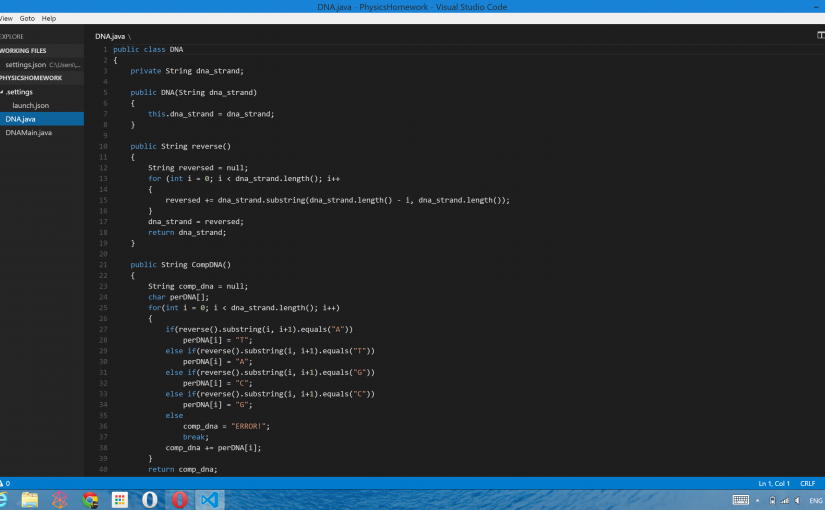825x510 pixels.
Task: Open DNAMain.java in the explorer
Action: point(29,132)
